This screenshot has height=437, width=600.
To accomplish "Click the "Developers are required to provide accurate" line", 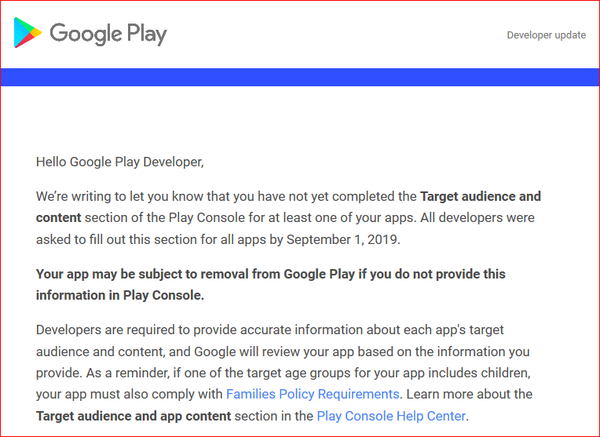I will pyautogui.click(x=270, y=330).
